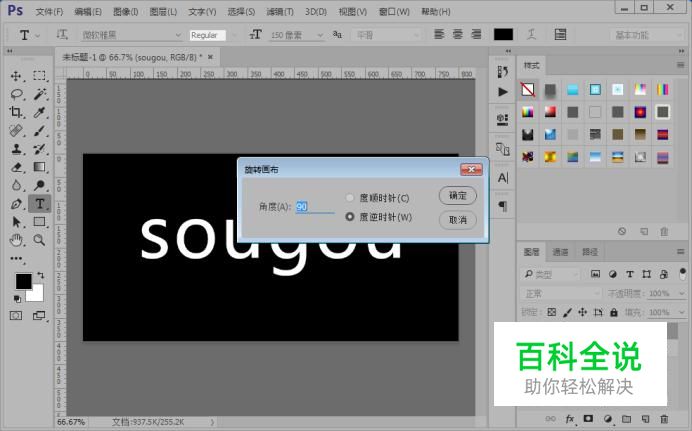Image resolution: width=692 pixels, height=431 pixels.
Task: Toggle character and paragraph panels
Action: click(x=560, y=34)
